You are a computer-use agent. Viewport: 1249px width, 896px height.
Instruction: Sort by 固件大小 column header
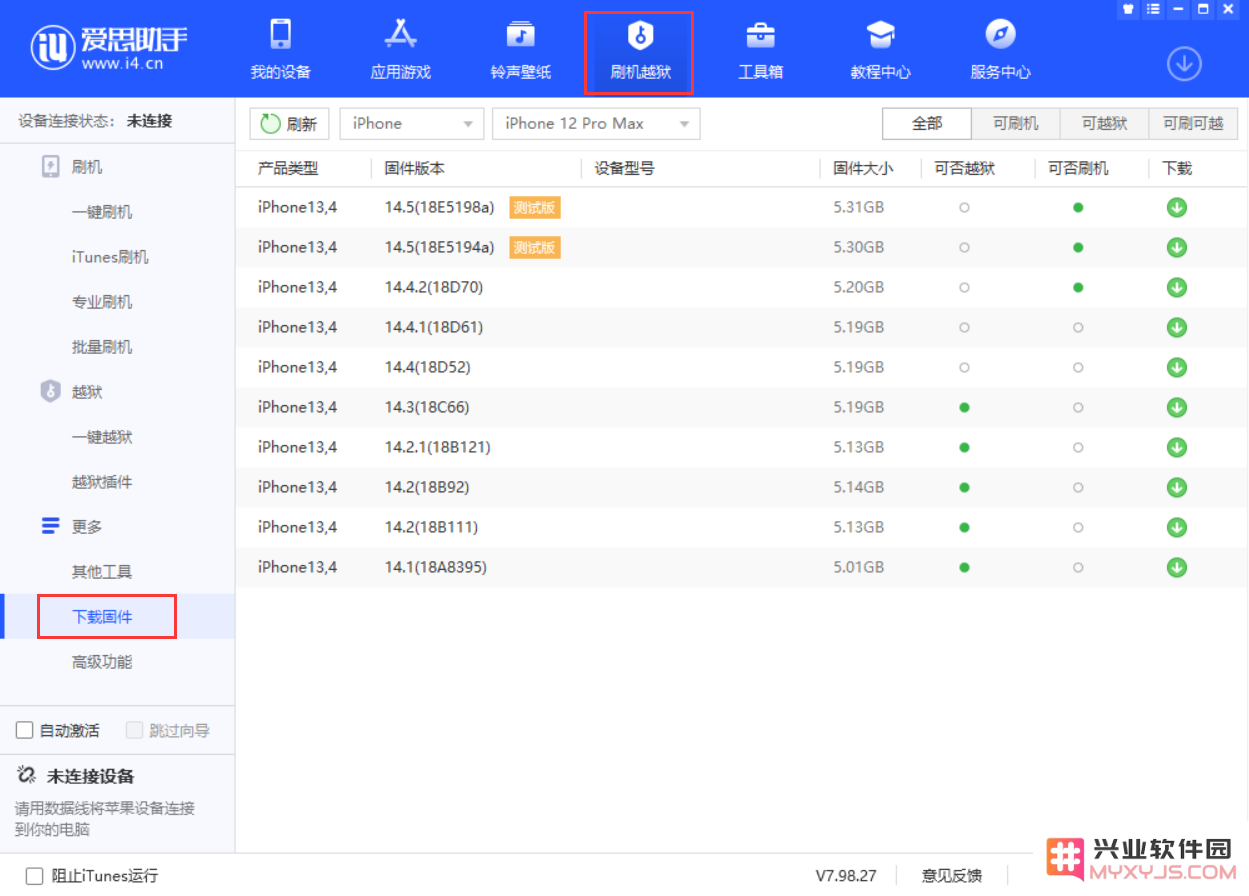(864, 169)
